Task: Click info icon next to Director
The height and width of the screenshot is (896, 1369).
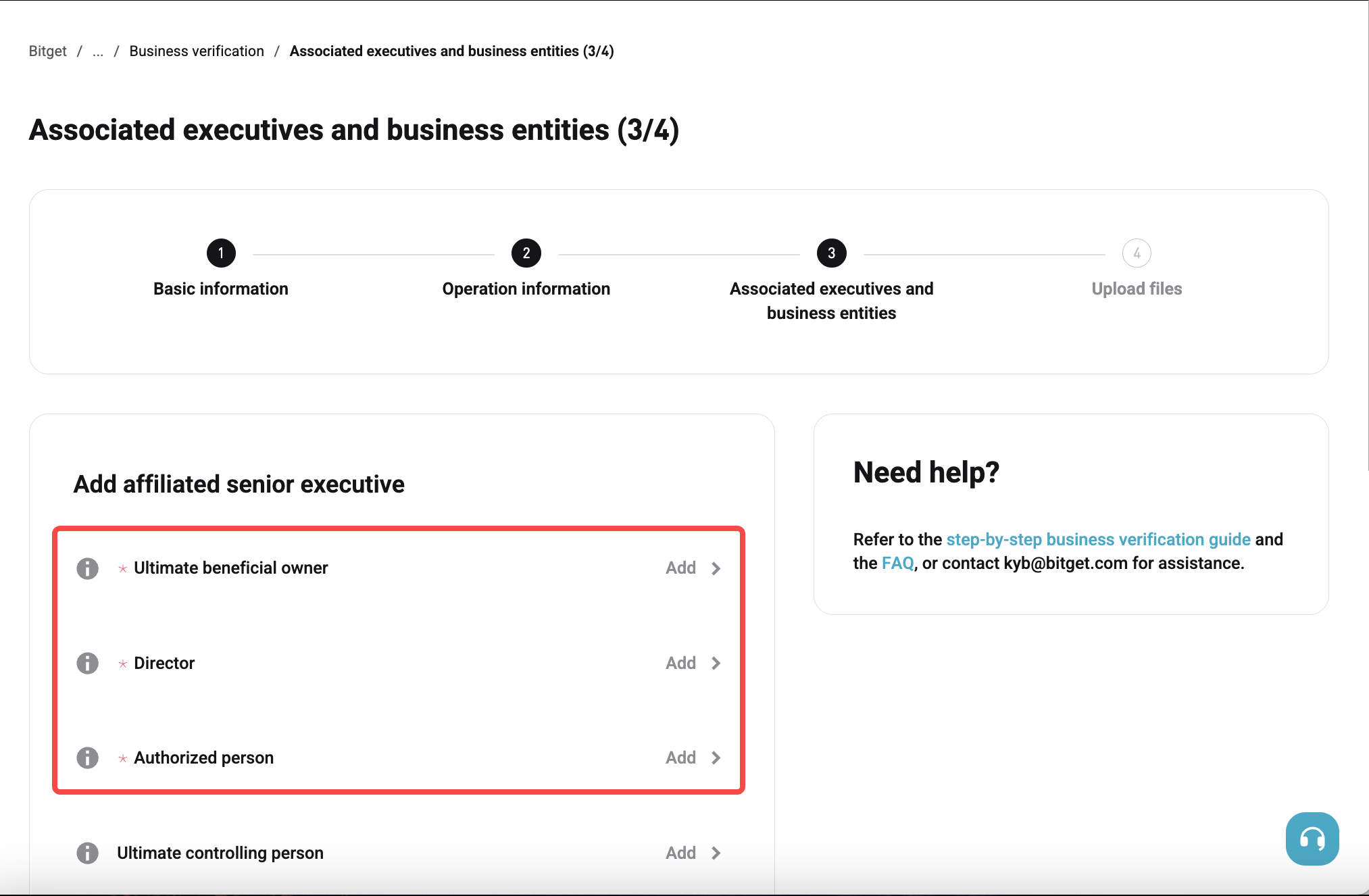Action: 87,663
